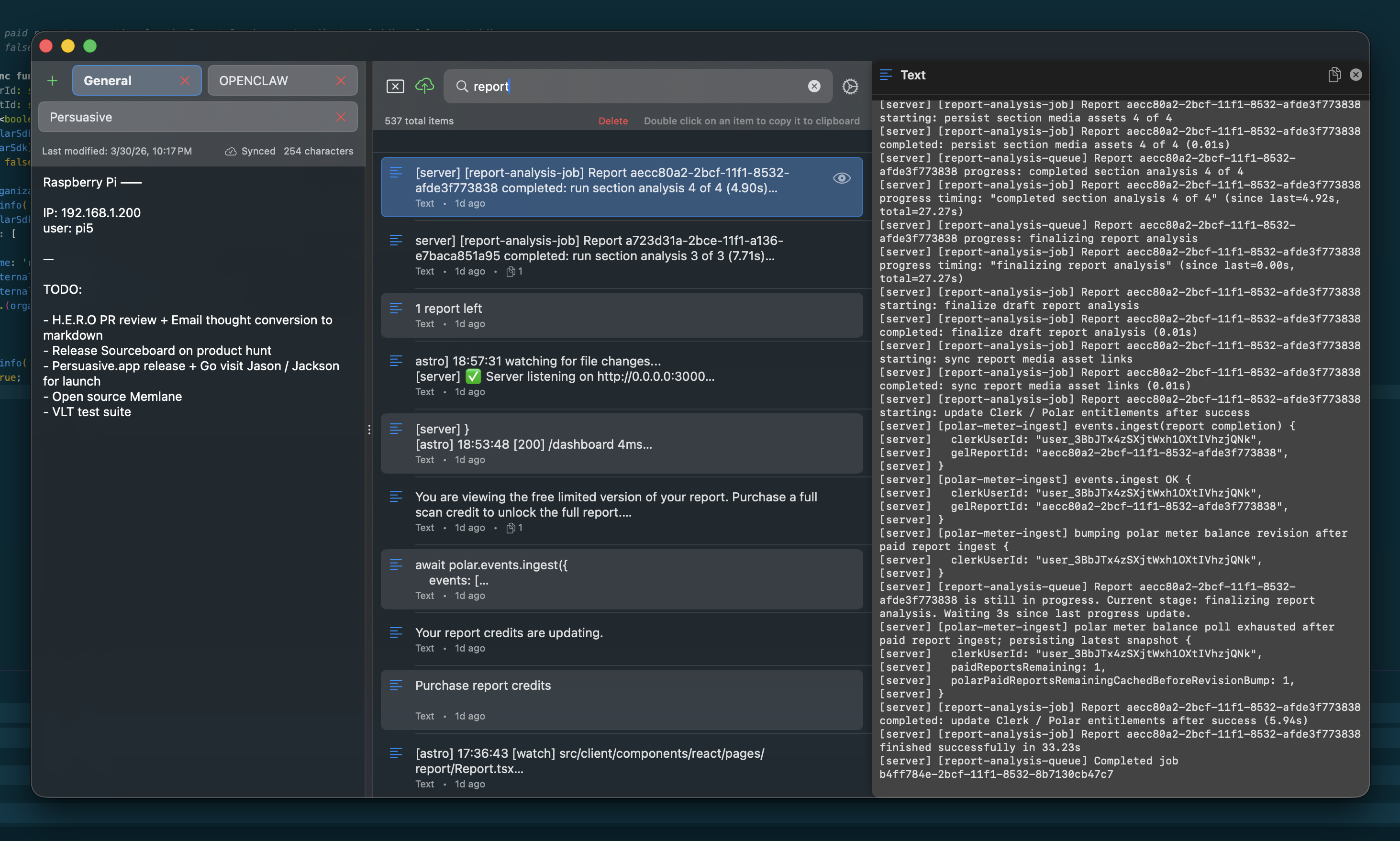
Task: Click inside the report search field
Action: [623, 86]
